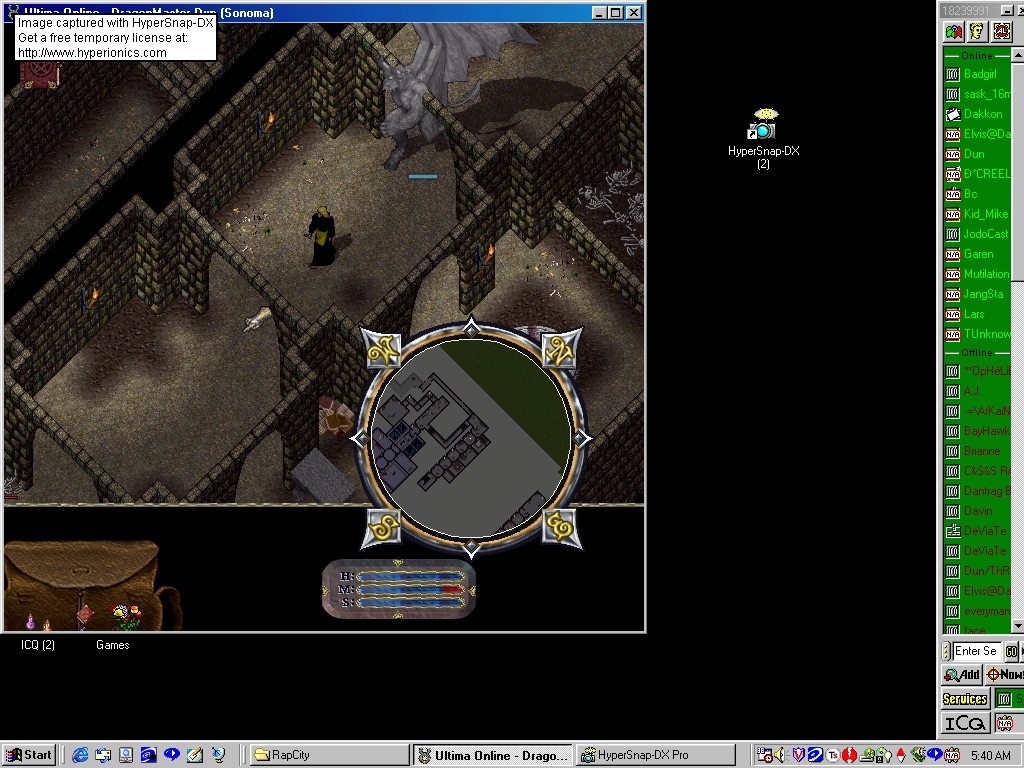Viewport: 1024px width, 768px height.
Task: Click the first ICQ toolbar icon with figures
Action: tap(954, 32)
